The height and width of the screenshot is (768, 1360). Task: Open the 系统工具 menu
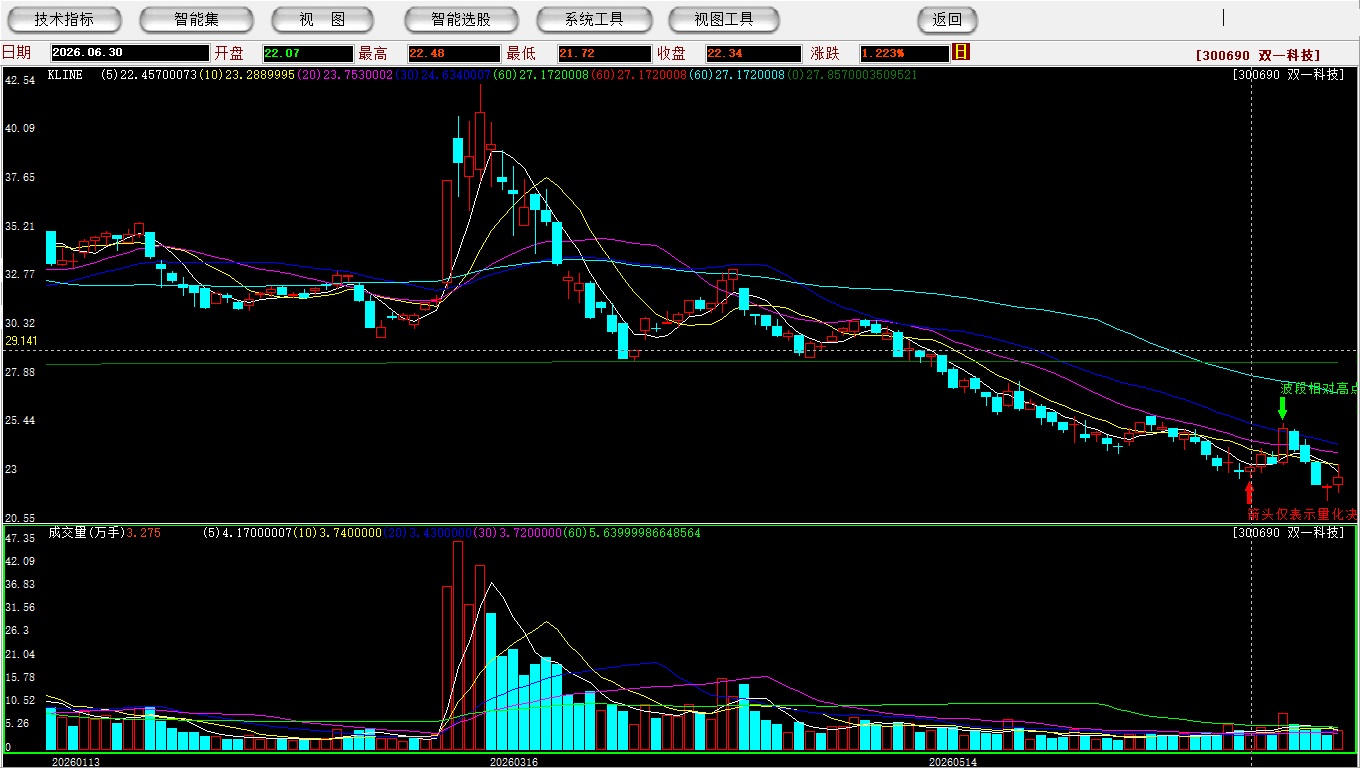pos(593,19)
